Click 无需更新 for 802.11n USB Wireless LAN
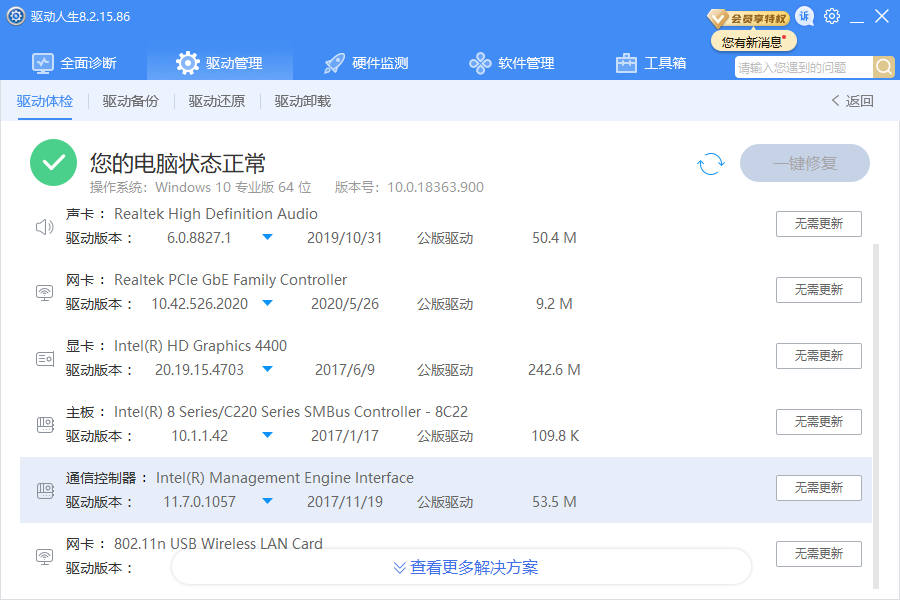This screenshot has width=900, height=600. point(818,554)
